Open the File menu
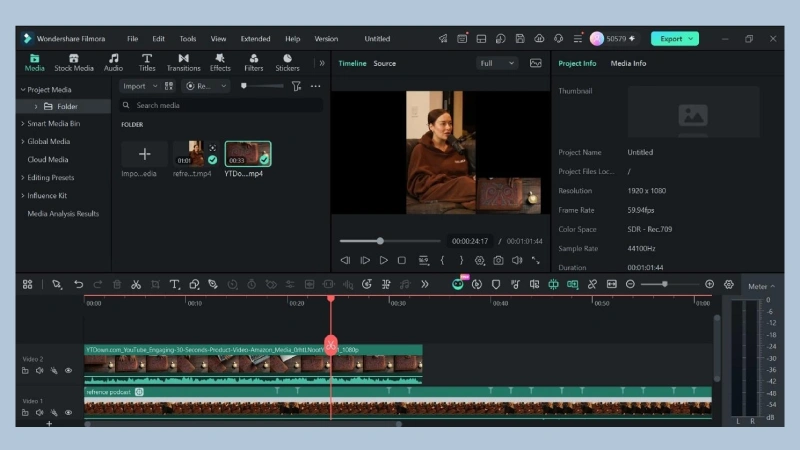 [133, 39]
